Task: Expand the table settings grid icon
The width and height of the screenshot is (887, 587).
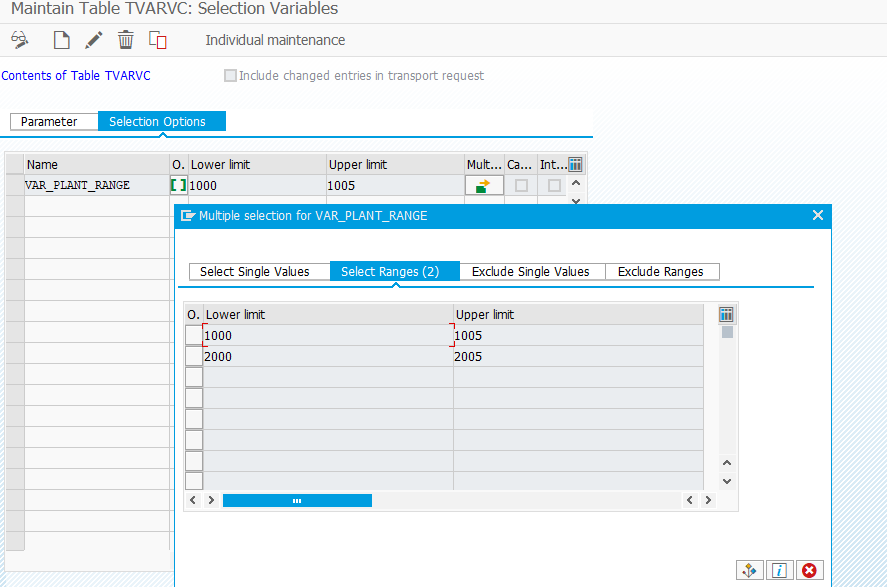Action: point(575,164)
